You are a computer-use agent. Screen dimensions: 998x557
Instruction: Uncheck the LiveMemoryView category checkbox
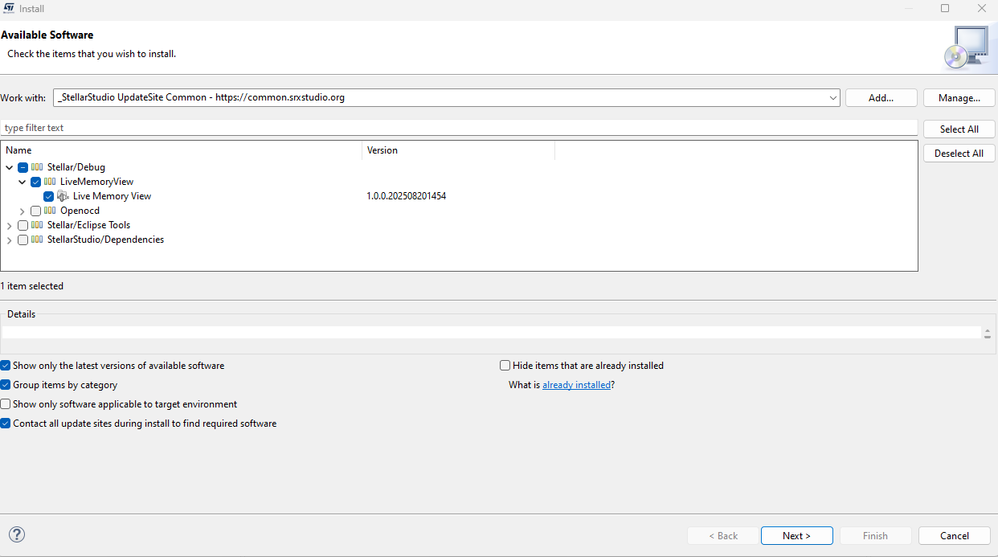coord(36,182)
